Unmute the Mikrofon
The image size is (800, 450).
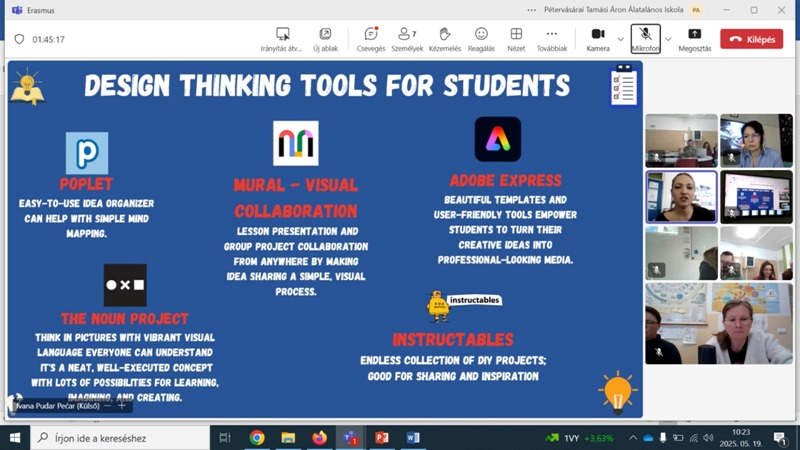tap(645, 39)
